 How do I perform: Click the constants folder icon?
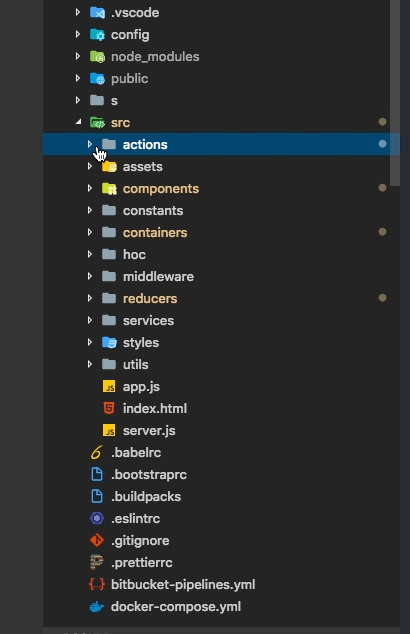point(109,210)
